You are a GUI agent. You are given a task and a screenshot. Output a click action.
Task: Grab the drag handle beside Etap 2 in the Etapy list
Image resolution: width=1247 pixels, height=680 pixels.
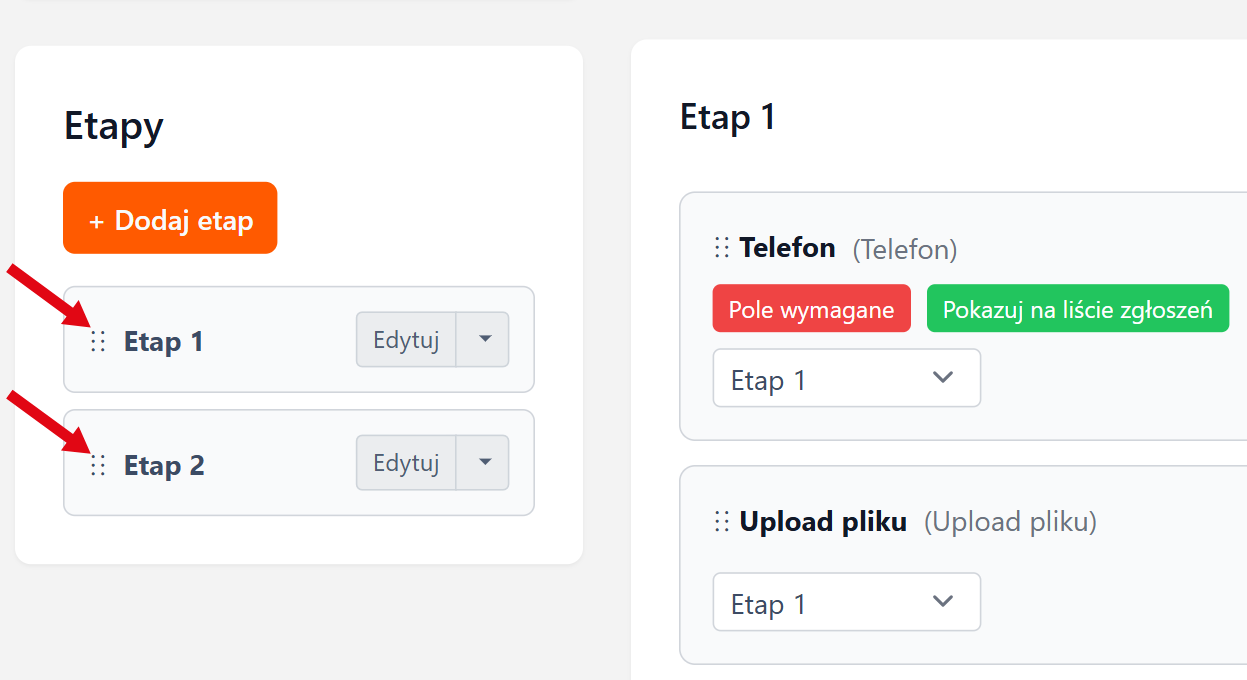pyautogui.click(x=98, y=465)
